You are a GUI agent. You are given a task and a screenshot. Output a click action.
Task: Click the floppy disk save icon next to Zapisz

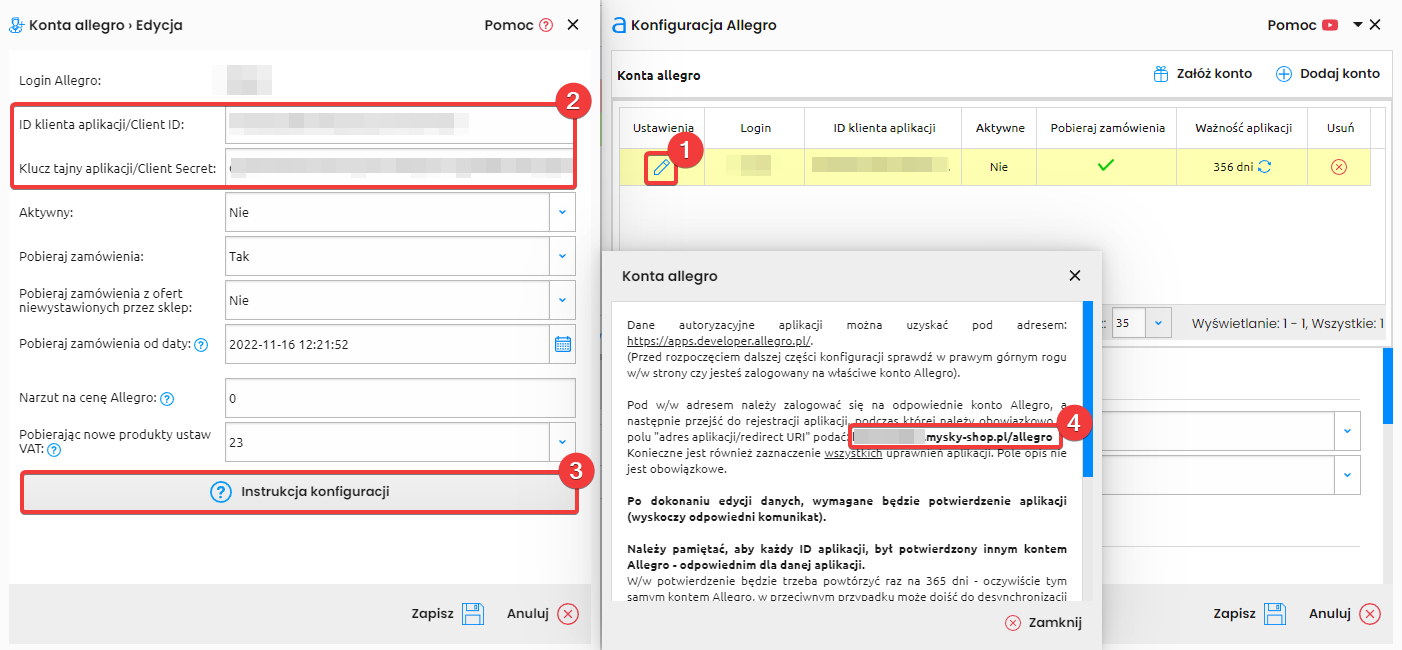pos(472,613)
